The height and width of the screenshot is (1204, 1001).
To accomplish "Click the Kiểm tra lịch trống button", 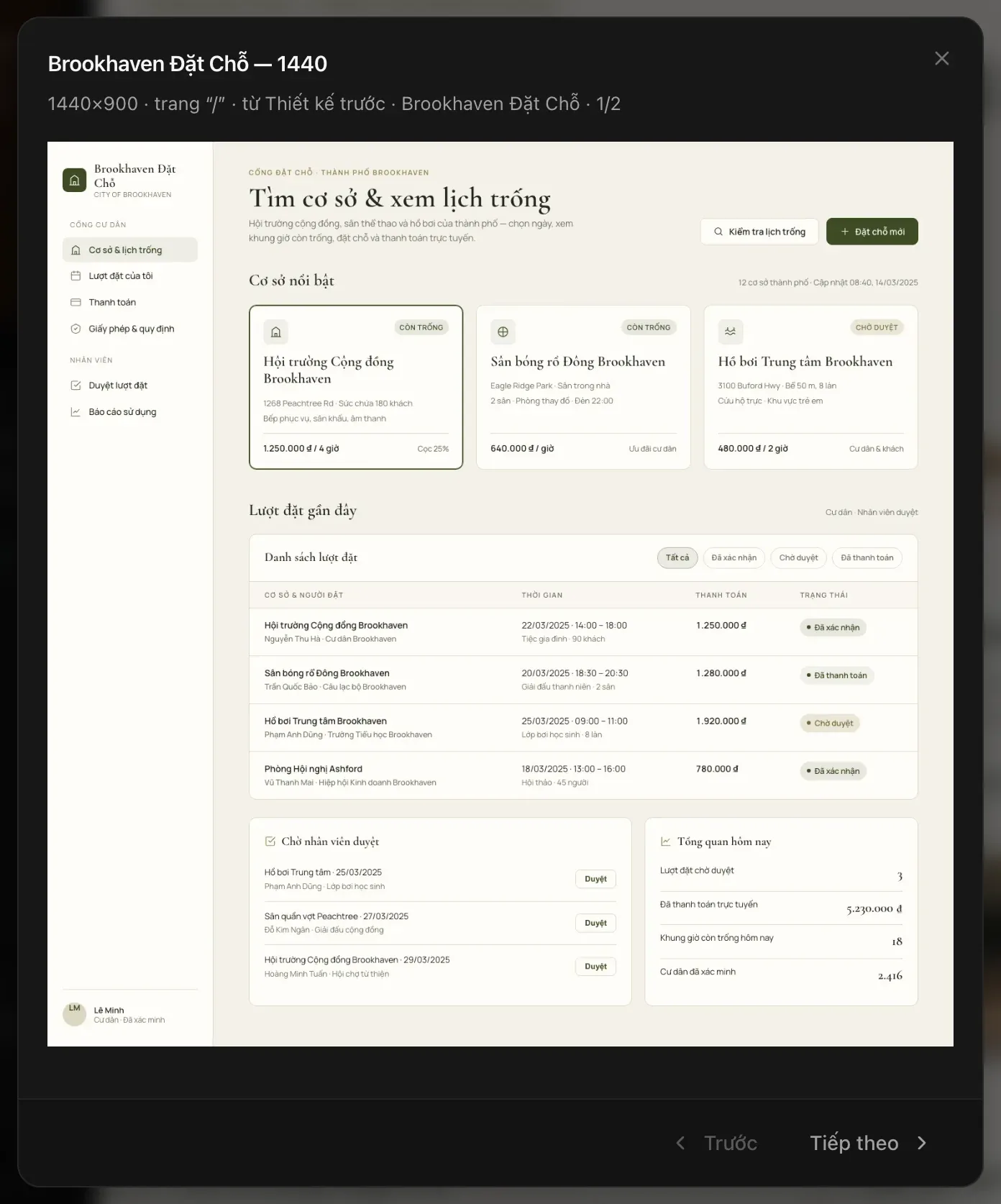I will (x=759, y=232).
